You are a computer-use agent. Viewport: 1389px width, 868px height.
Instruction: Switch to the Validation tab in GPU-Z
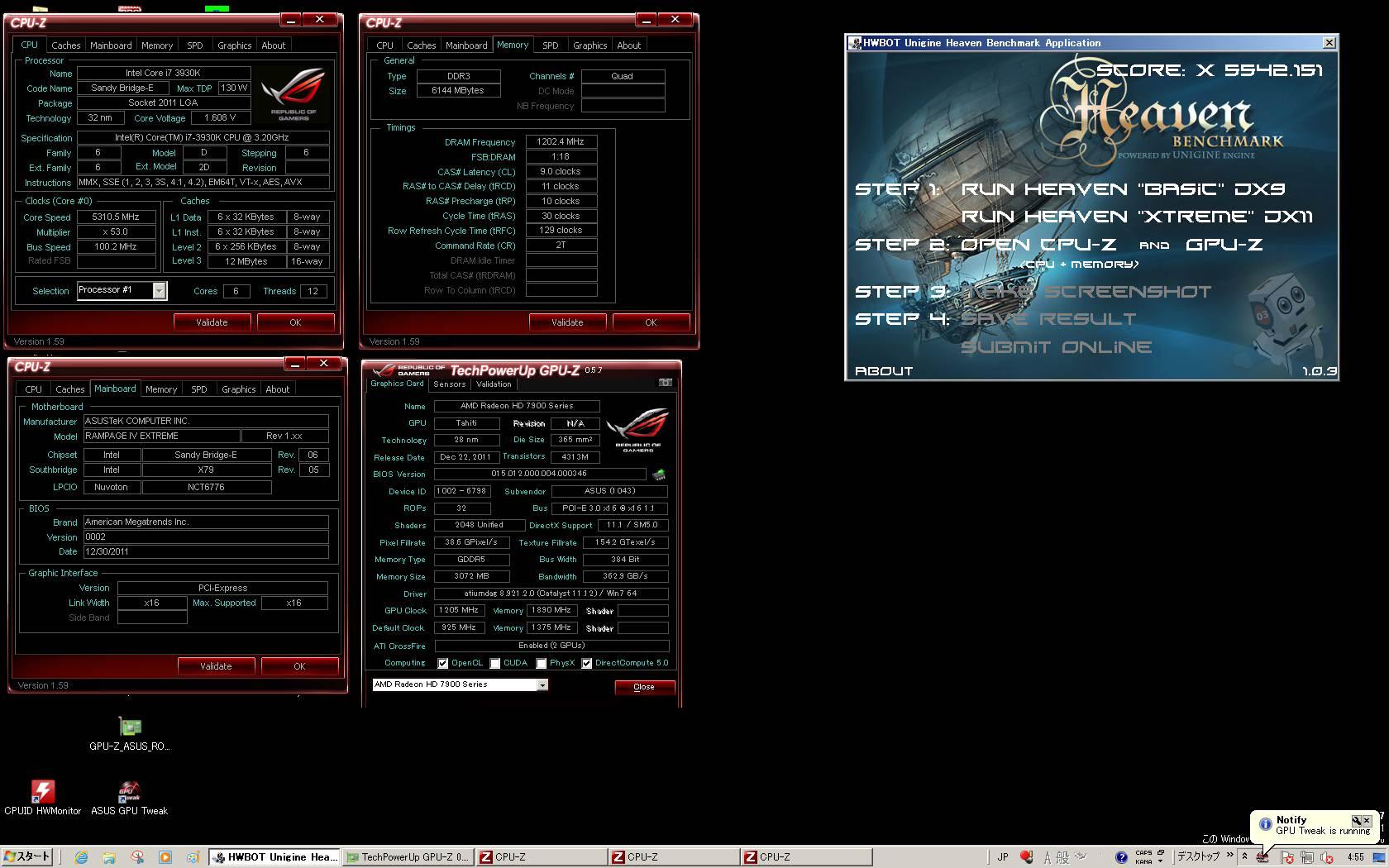(494, 384)
